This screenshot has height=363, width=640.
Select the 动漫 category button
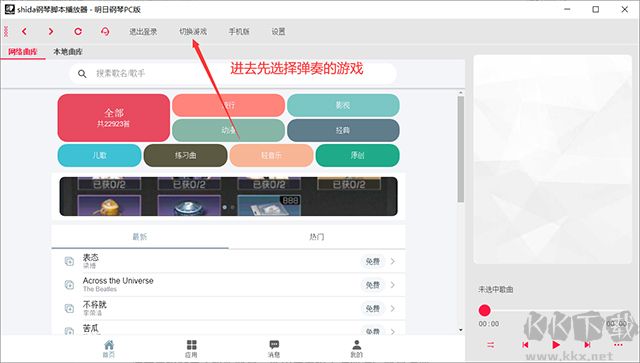coord(229,130)
